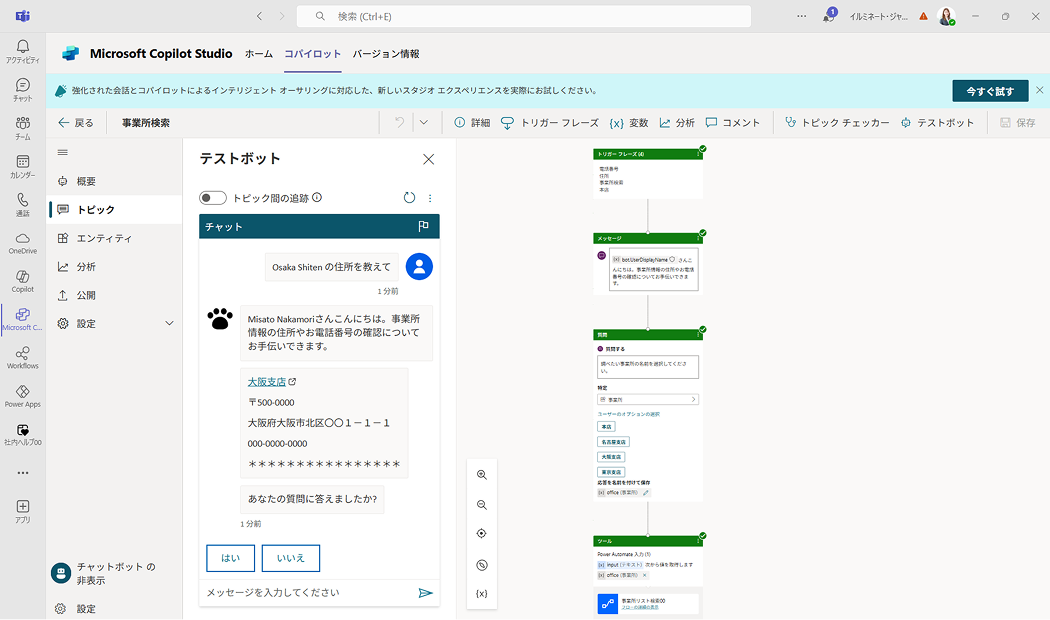
Task: Open Teams settings and more ellipsis
Action: 802,16
